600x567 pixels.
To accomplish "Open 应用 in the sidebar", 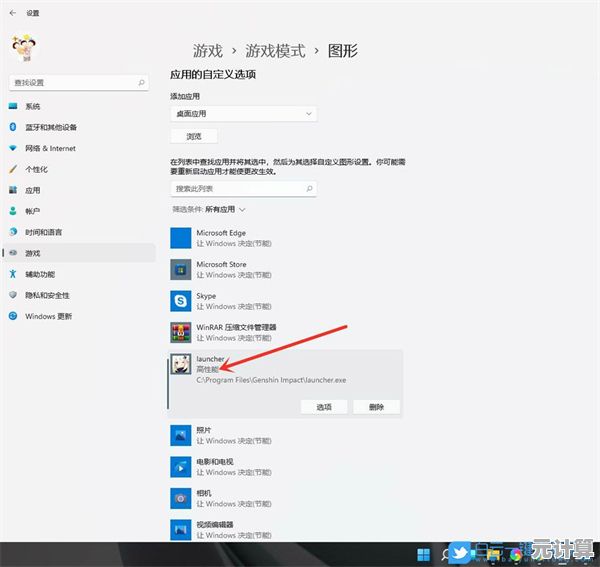I will point(79,190).
